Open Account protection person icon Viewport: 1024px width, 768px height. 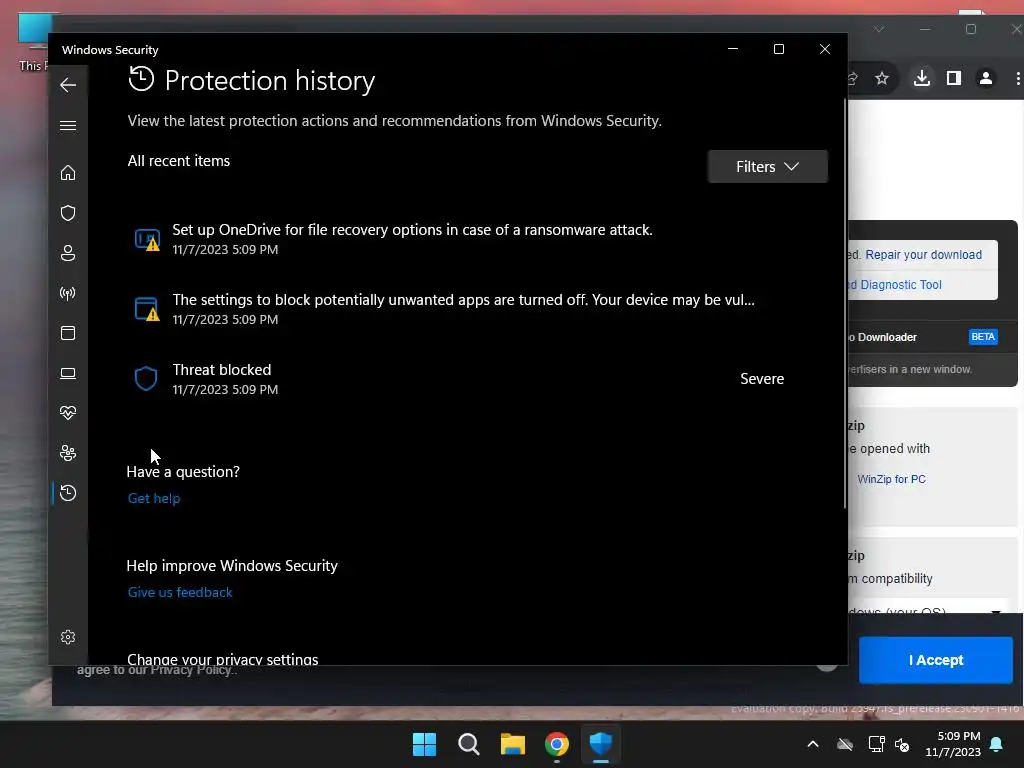68,253
